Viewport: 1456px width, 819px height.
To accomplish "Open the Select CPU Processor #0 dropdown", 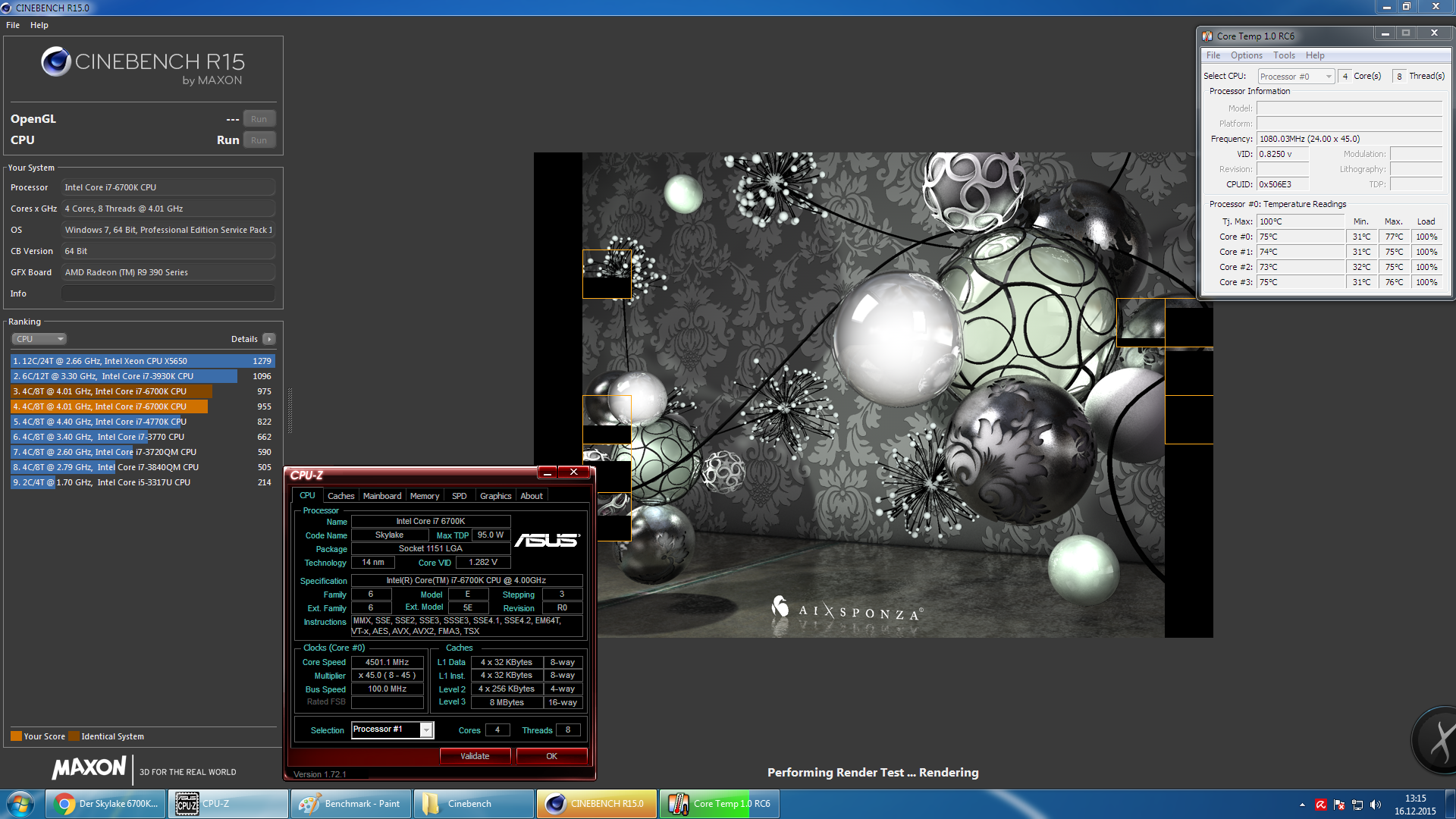I will [1296, 77].
